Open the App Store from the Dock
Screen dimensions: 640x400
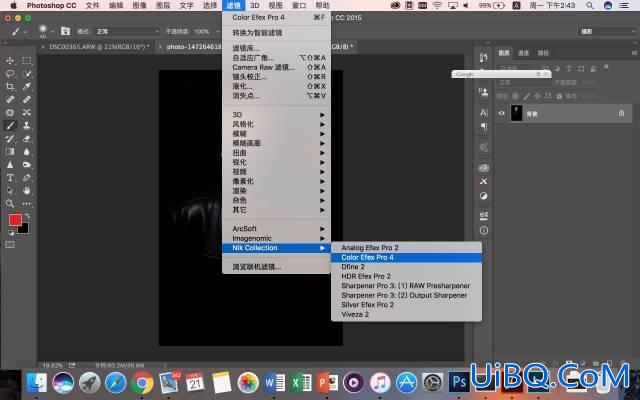(x=407, y=383)
